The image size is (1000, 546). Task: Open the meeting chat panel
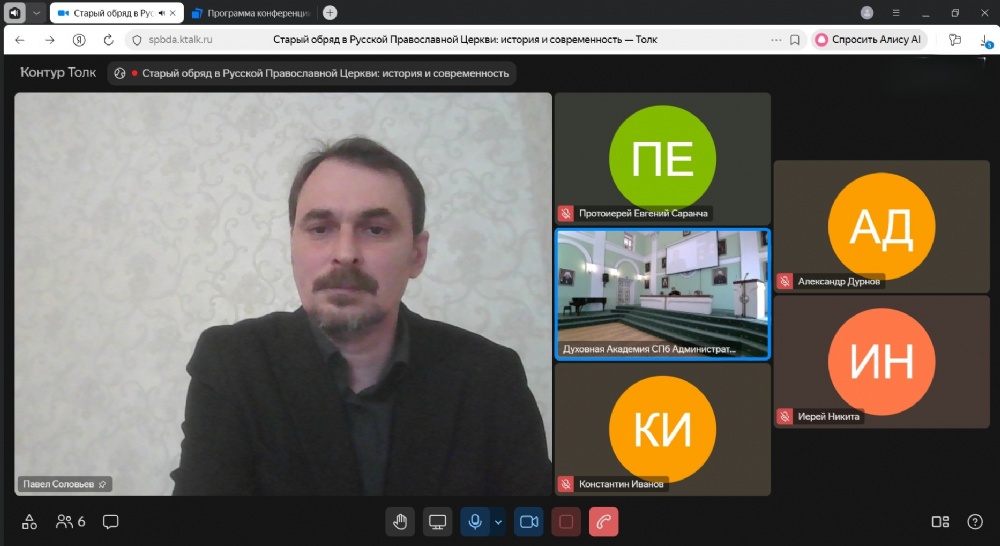pyautogui.click(x=110, y=522)
